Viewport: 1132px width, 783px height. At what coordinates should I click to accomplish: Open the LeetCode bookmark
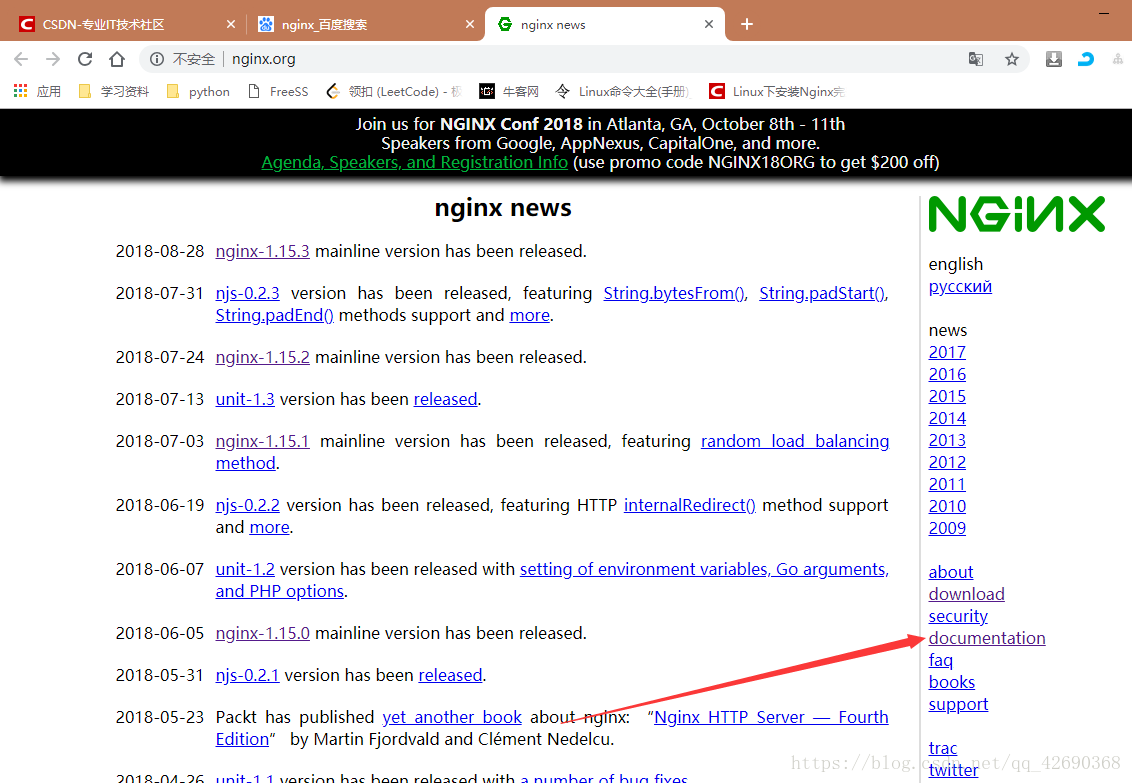click(x=393, y=91)
